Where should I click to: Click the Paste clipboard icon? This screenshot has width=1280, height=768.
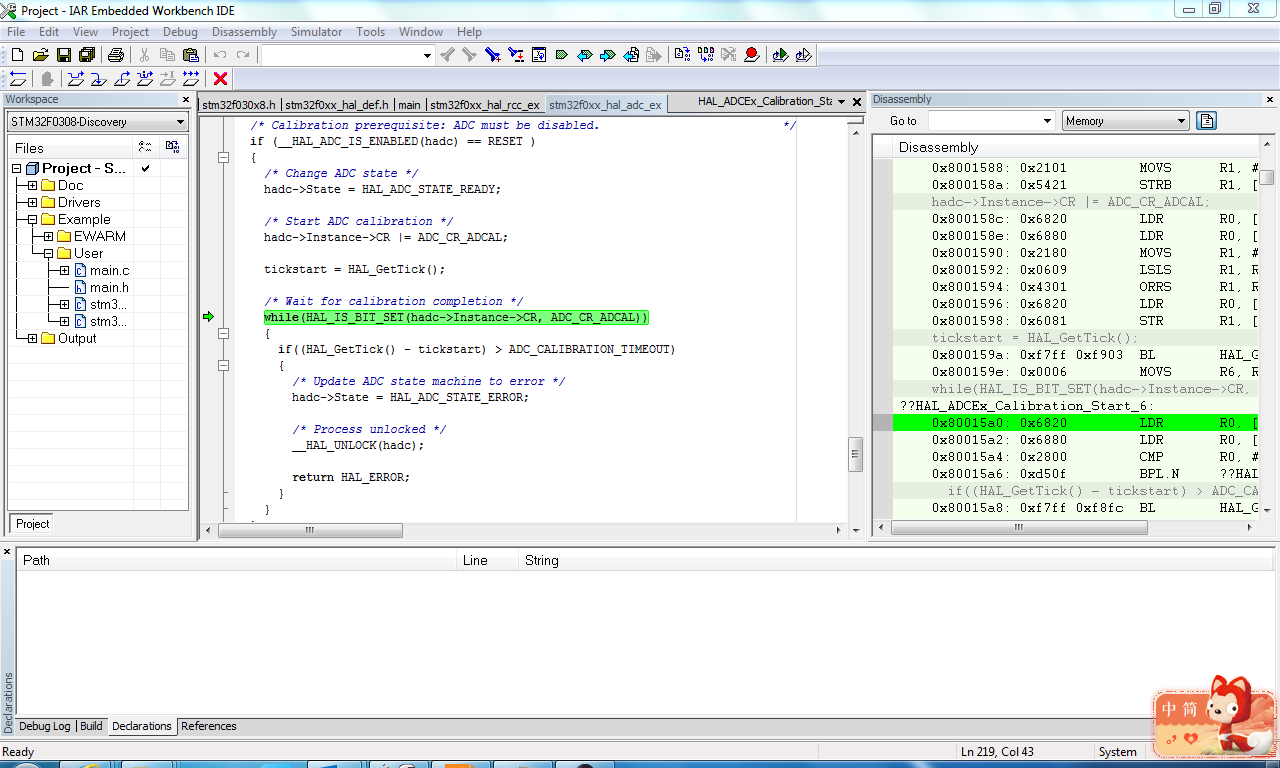pyautogui.click(x=190, y=55)
